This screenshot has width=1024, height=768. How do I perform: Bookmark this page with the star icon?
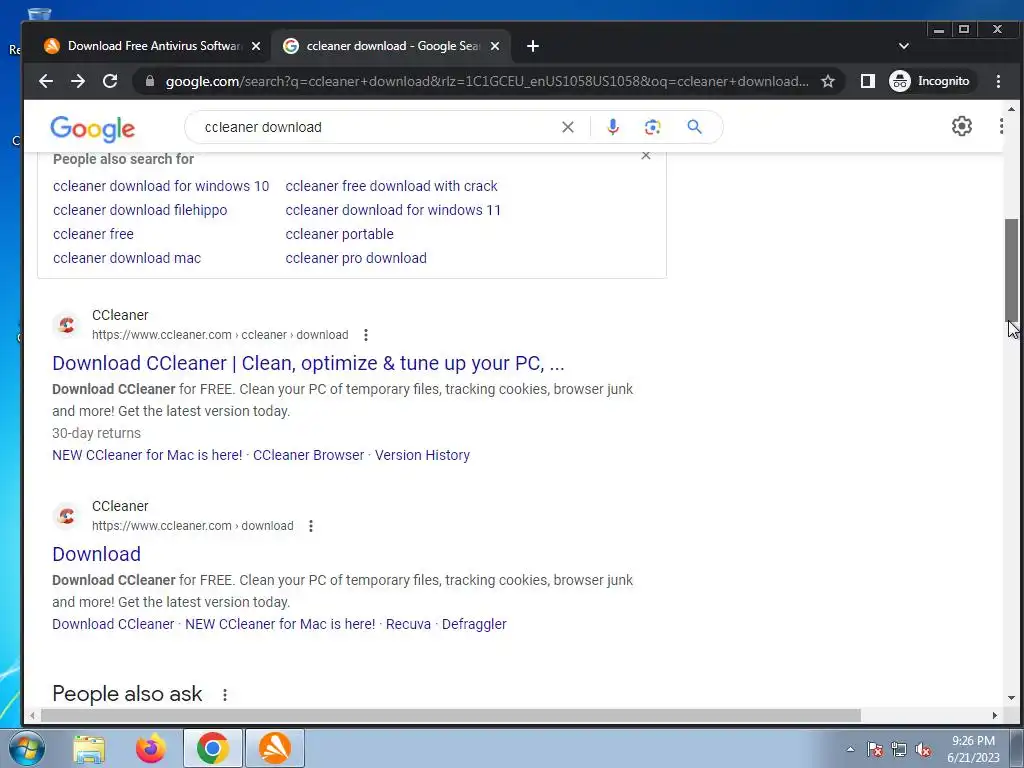point(828,81)
